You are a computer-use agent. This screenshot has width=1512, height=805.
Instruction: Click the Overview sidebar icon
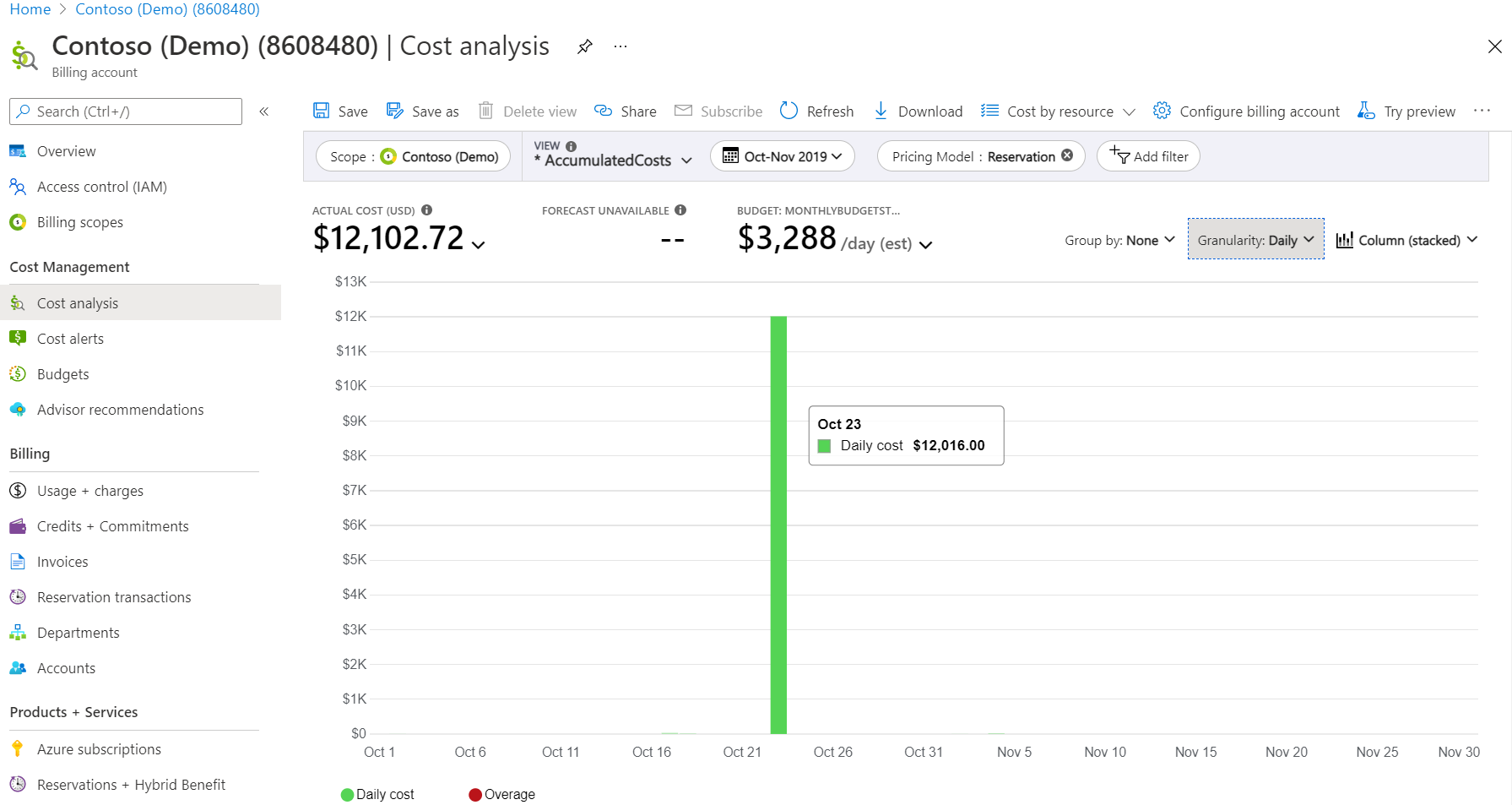[x=18, y=151]
